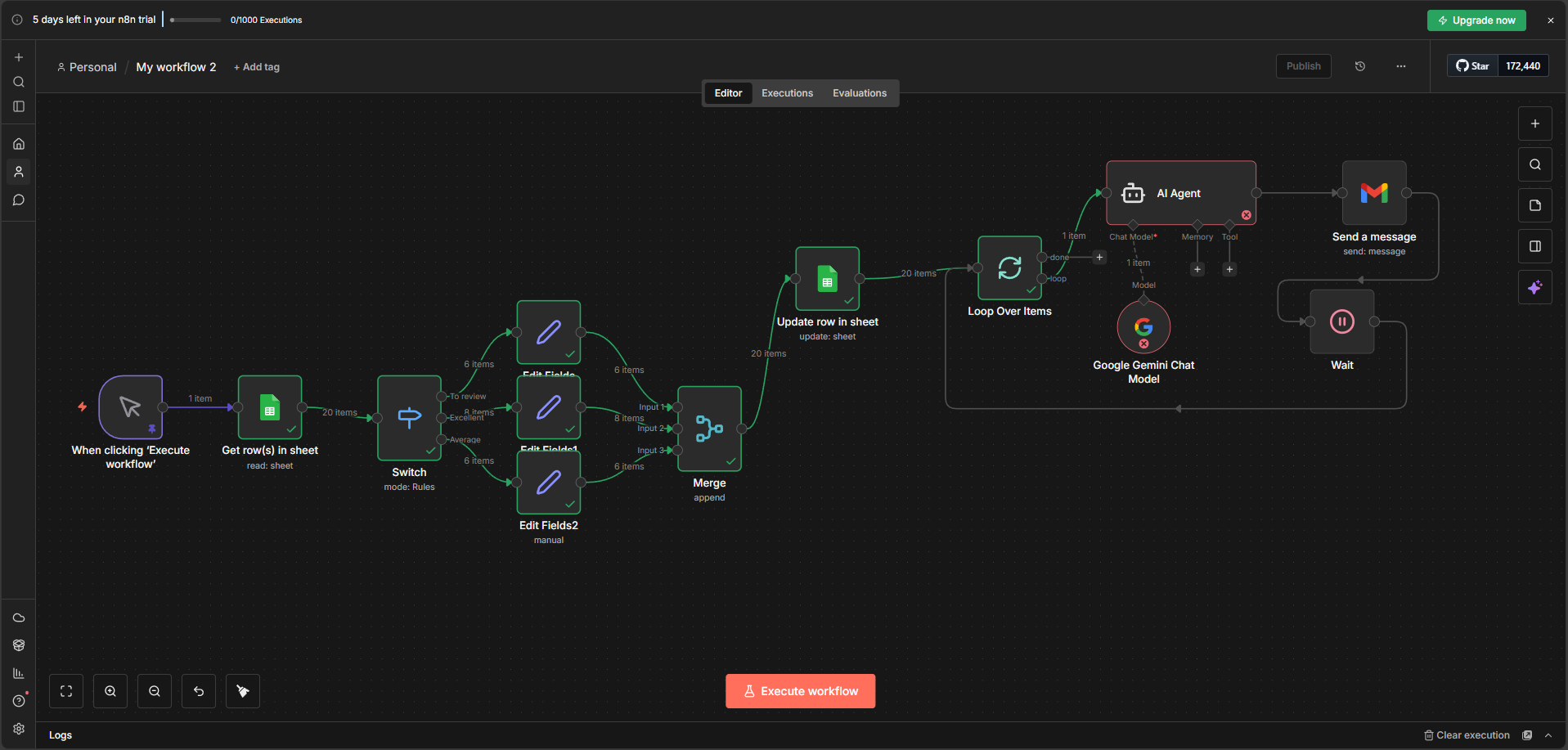Click the Upgrade now button
The height and width of the screenshot is (750, 1568).
pyautogui.click(x=1476, y=20)
